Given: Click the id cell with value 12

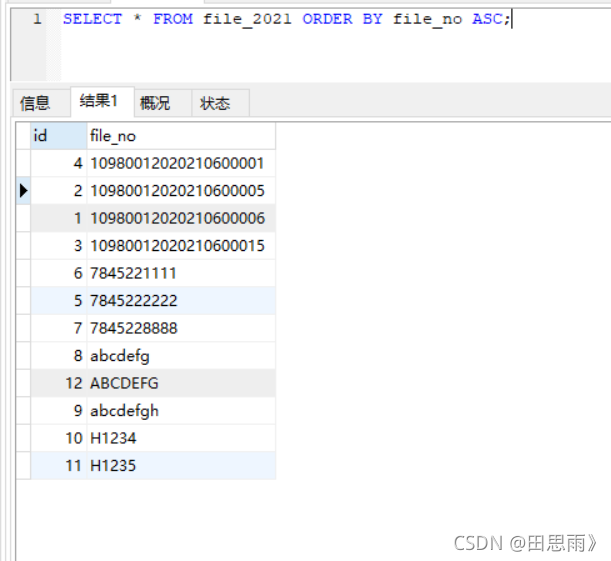Looking at the screenshot, I should (58, 383).
